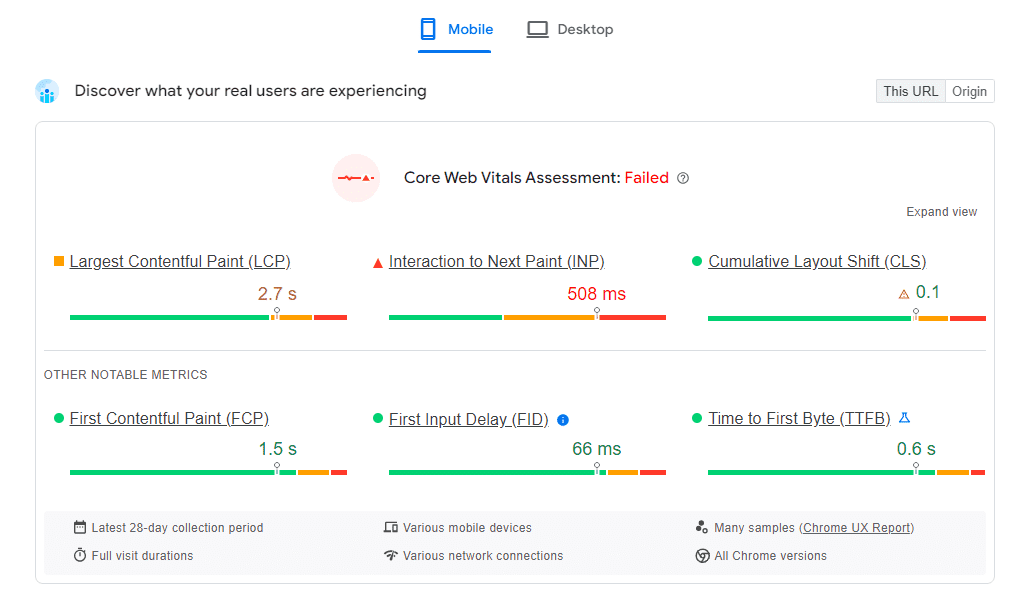Click the warning triangle beside CLS value
Viewport: 1034px width, 592px height.
click(x=904, y=294)
